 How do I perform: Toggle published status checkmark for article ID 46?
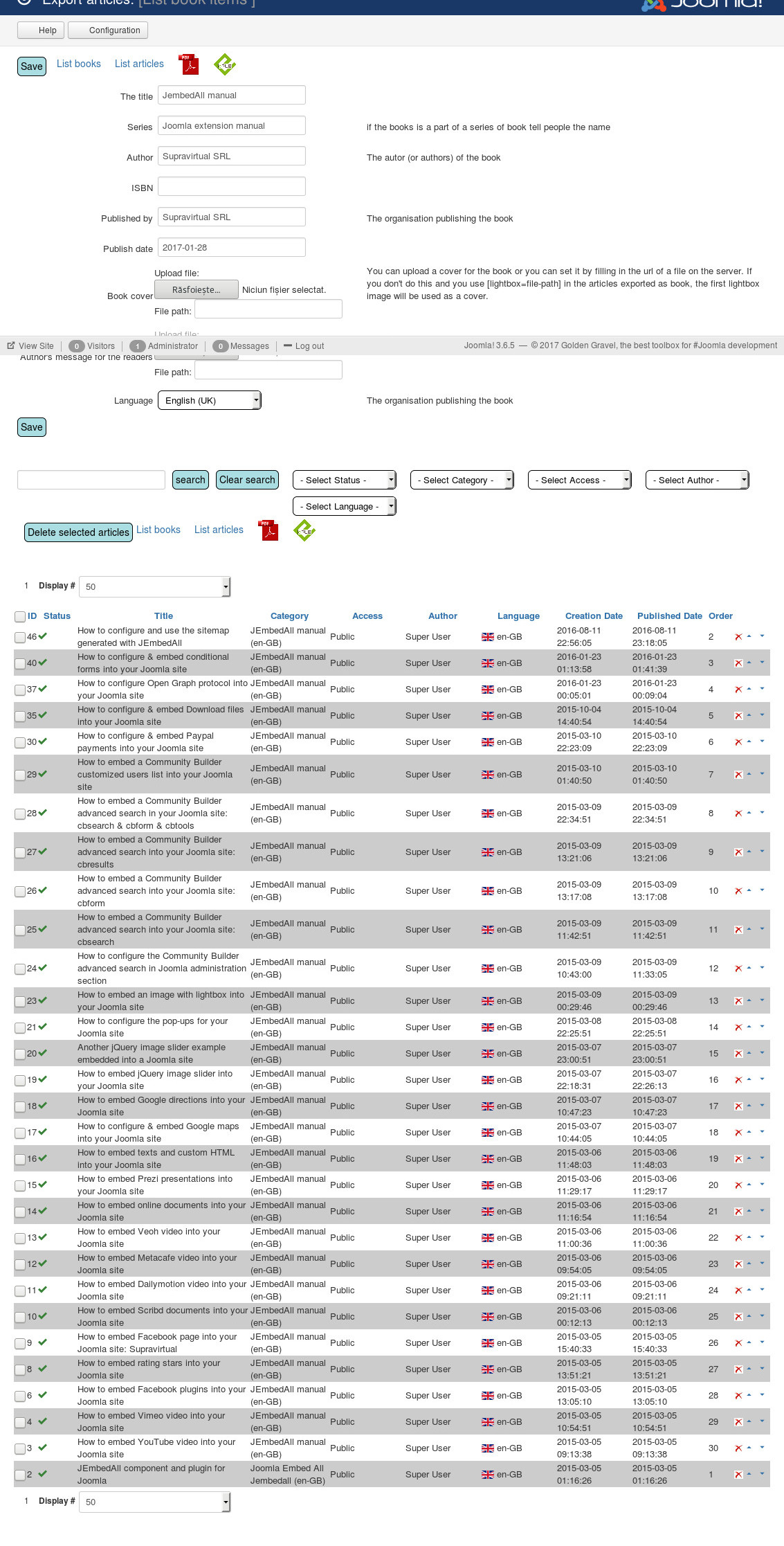[x=43, y=636]
